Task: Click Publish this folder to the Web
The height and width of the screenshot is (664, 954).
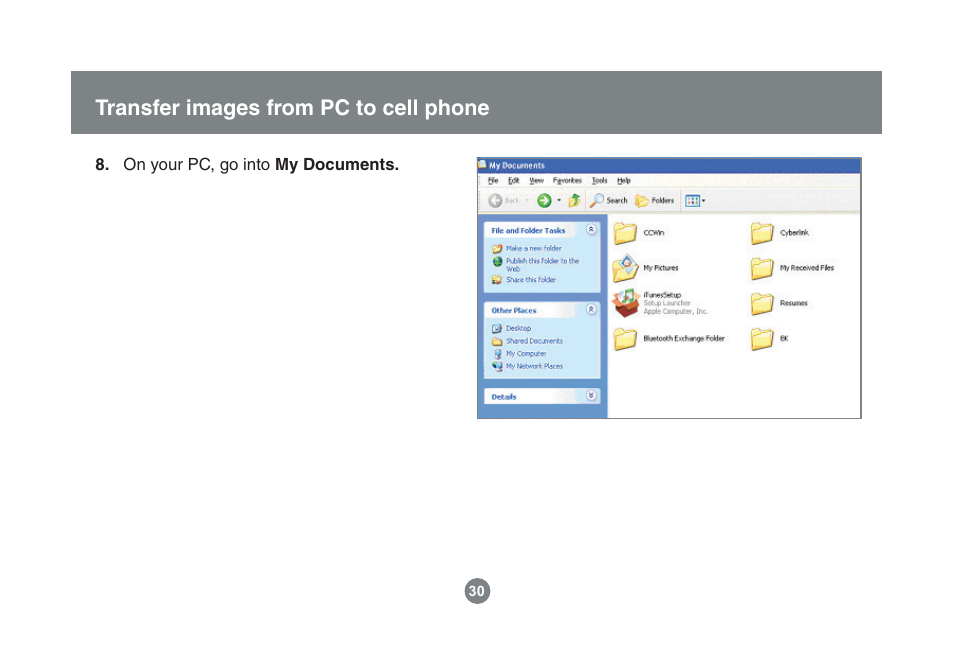Action: [x=542, y=264]
